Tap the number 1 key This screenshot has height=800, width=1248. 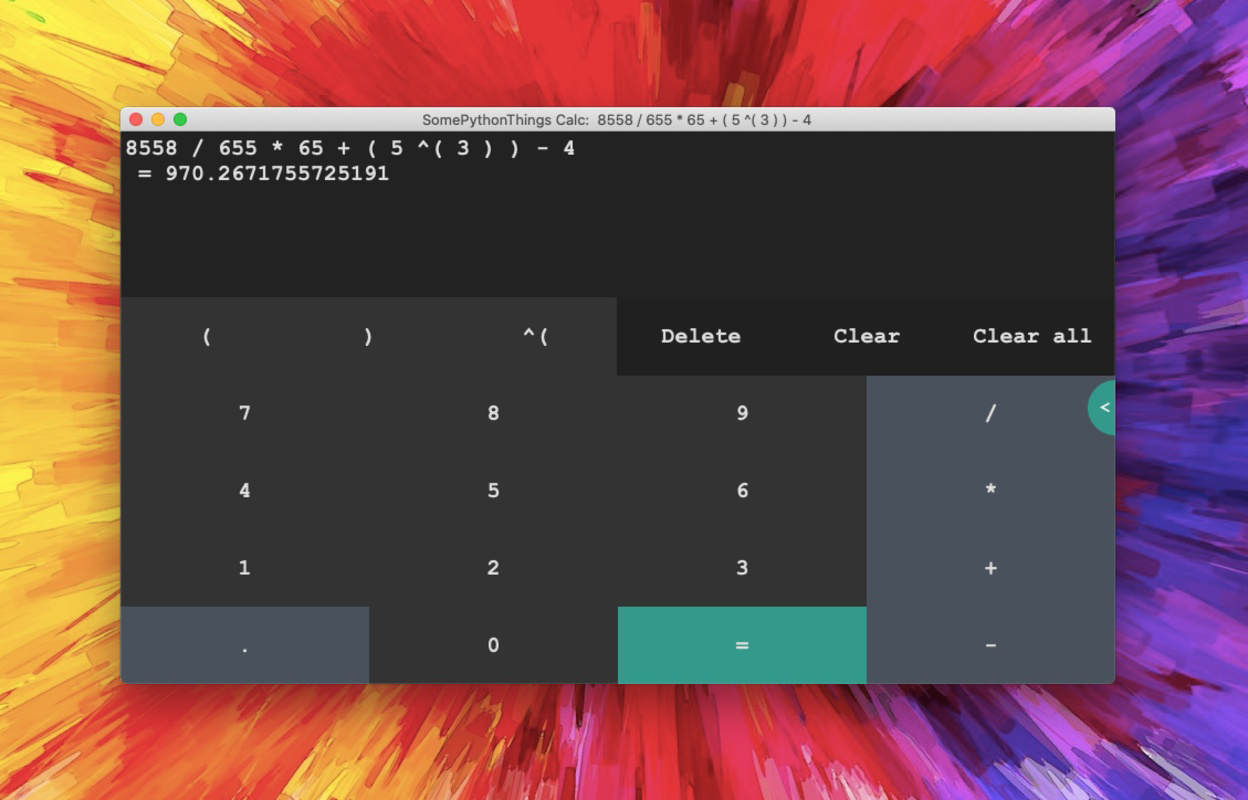[245, 568]
